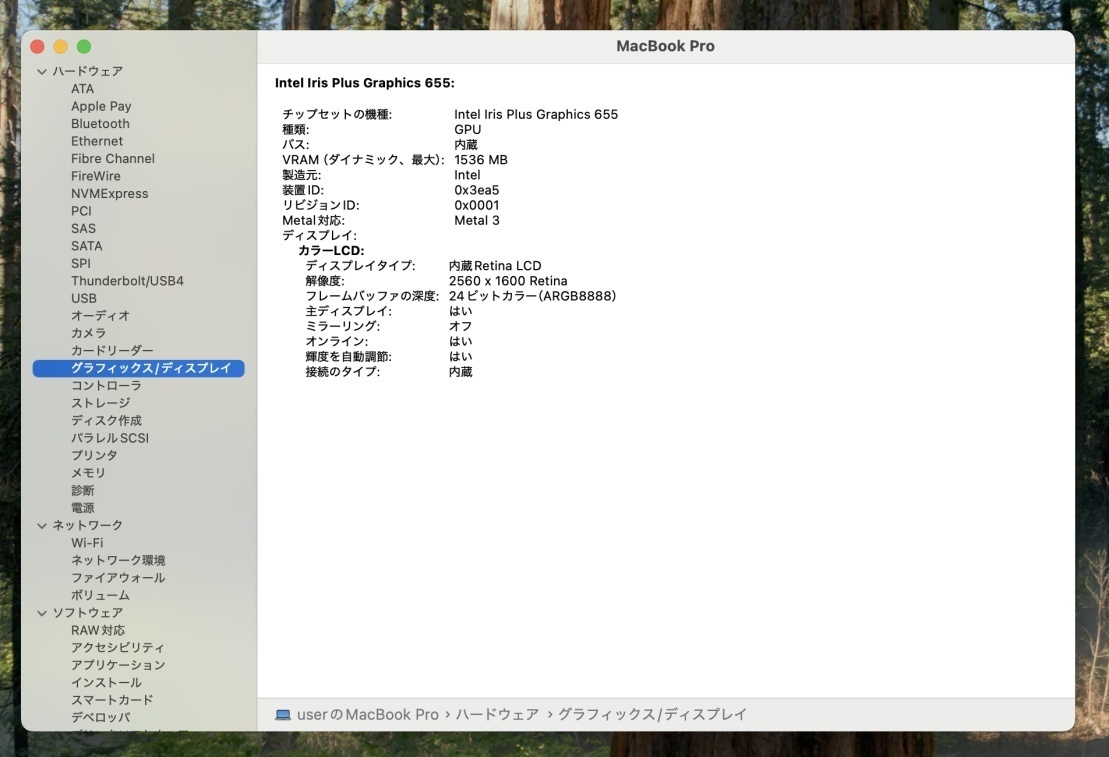Select ATA in the sidebar

point(82,88)
